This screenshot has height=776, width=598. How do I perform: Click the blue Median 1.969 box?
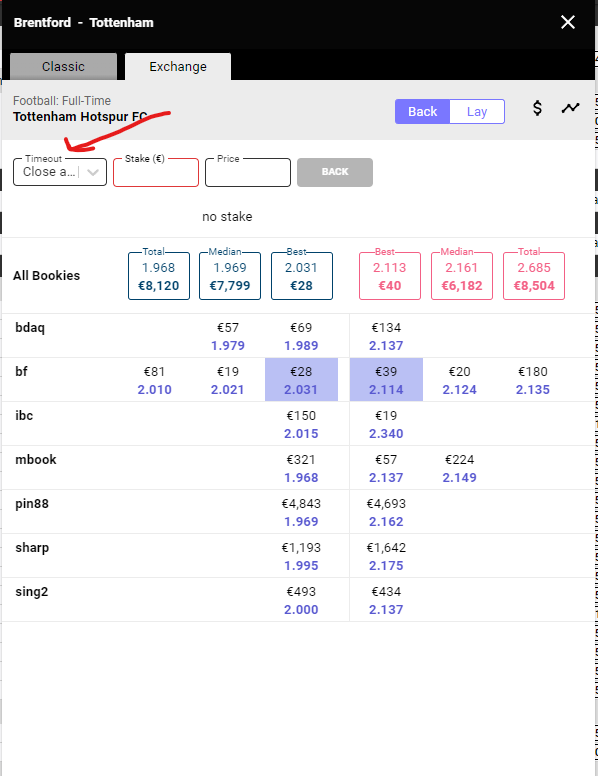pyautogui.click(x=230, y=276)
